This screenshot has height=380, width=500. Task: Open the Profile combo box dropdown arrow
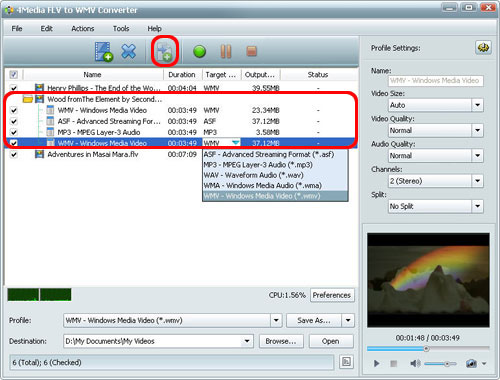pyautogui.click(x=276, y=320)
